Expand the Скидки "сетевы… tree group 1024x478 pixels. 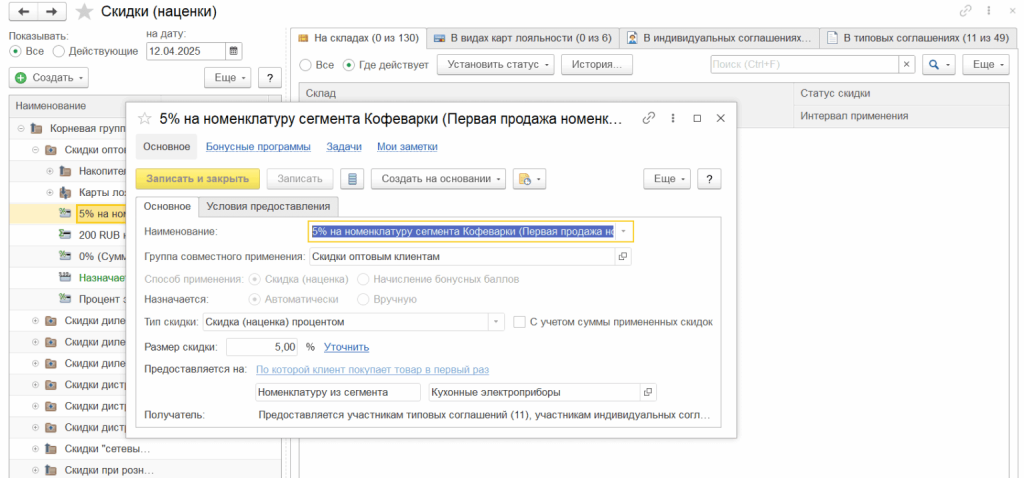(x=36, y=449)
